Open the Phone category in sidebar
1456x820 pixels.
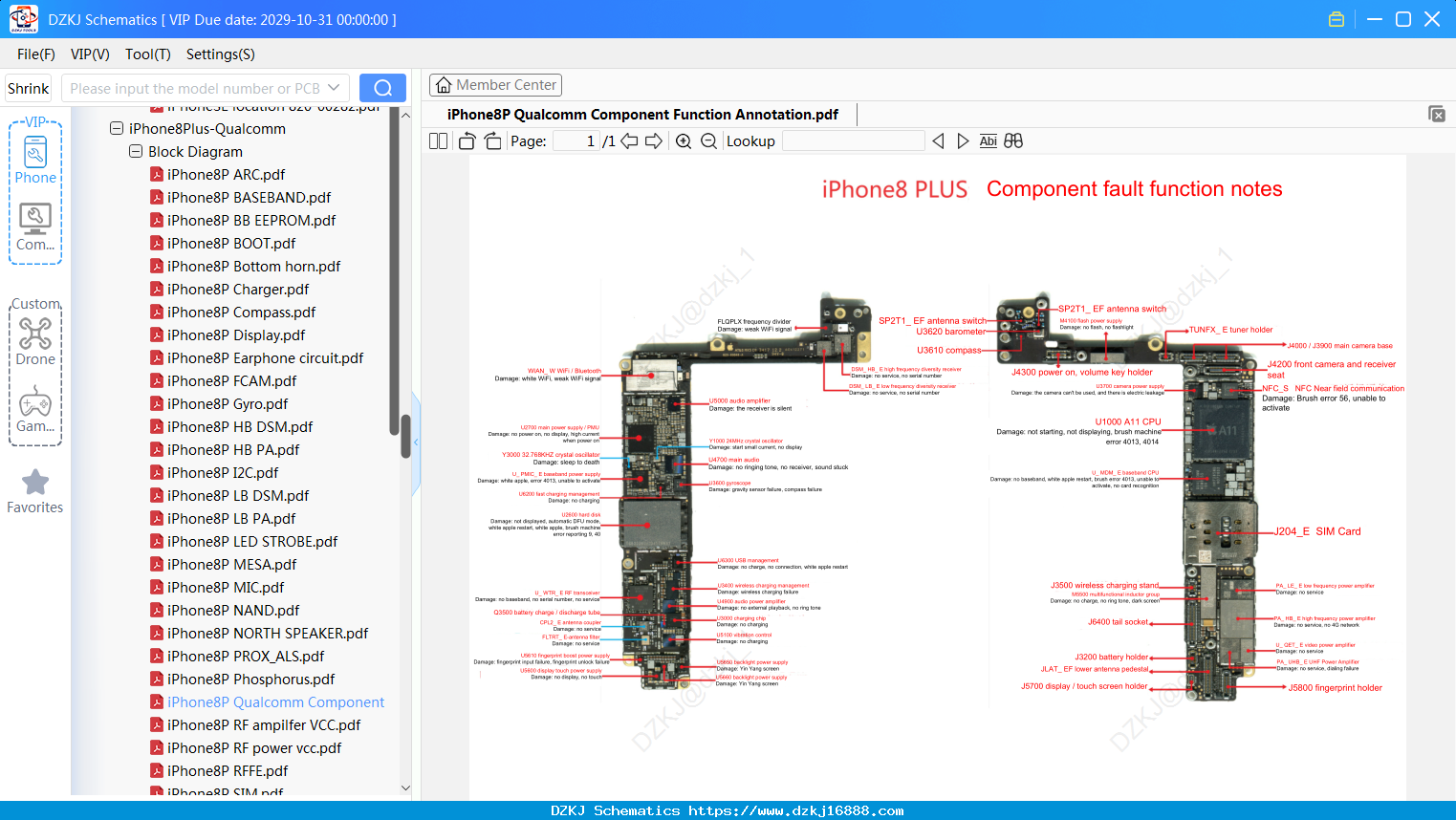35,161
